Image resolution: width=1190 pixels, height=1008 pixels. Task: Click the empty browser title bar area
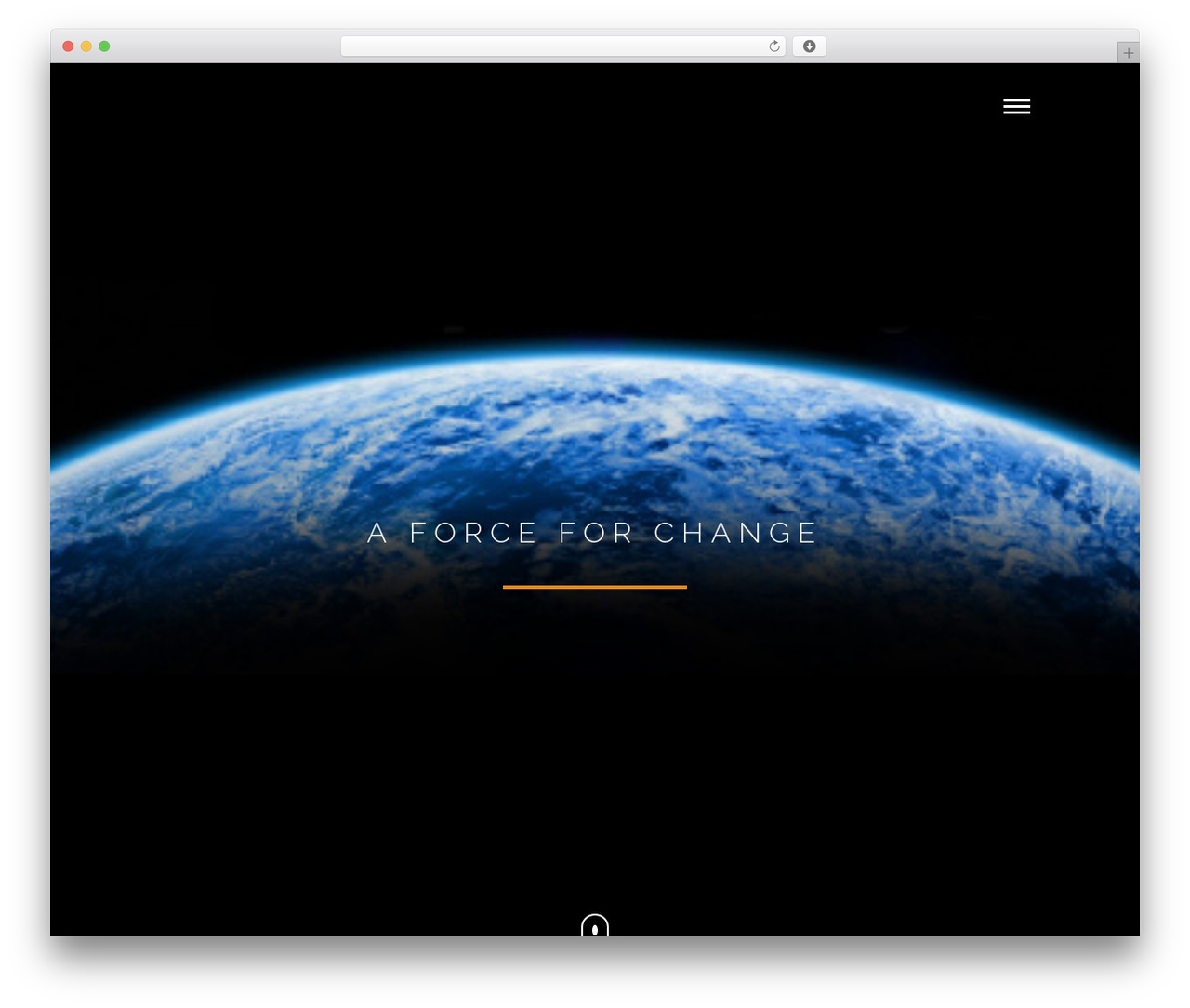[x=223, y=46]
